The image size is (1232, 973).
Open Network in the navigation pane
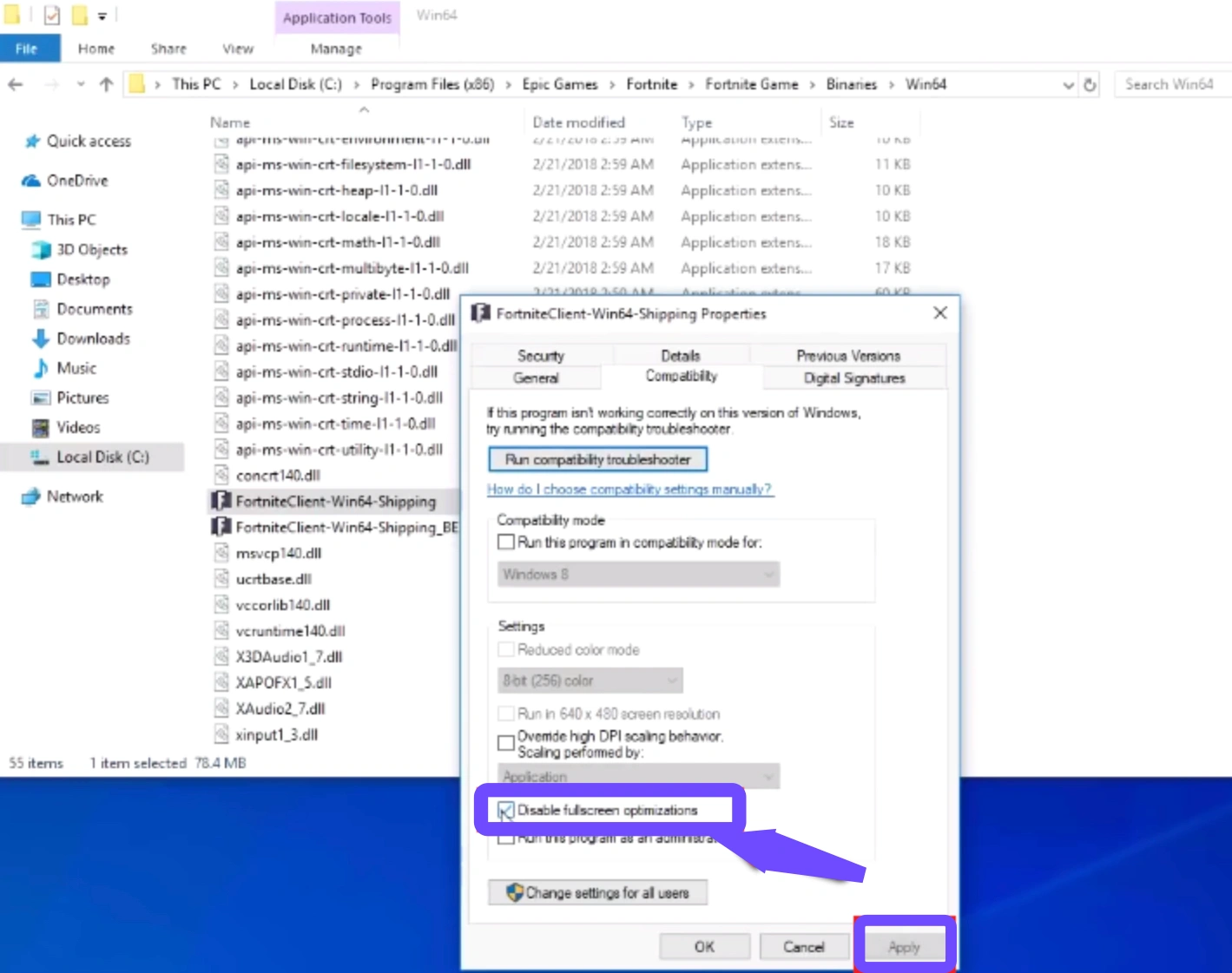75,496
